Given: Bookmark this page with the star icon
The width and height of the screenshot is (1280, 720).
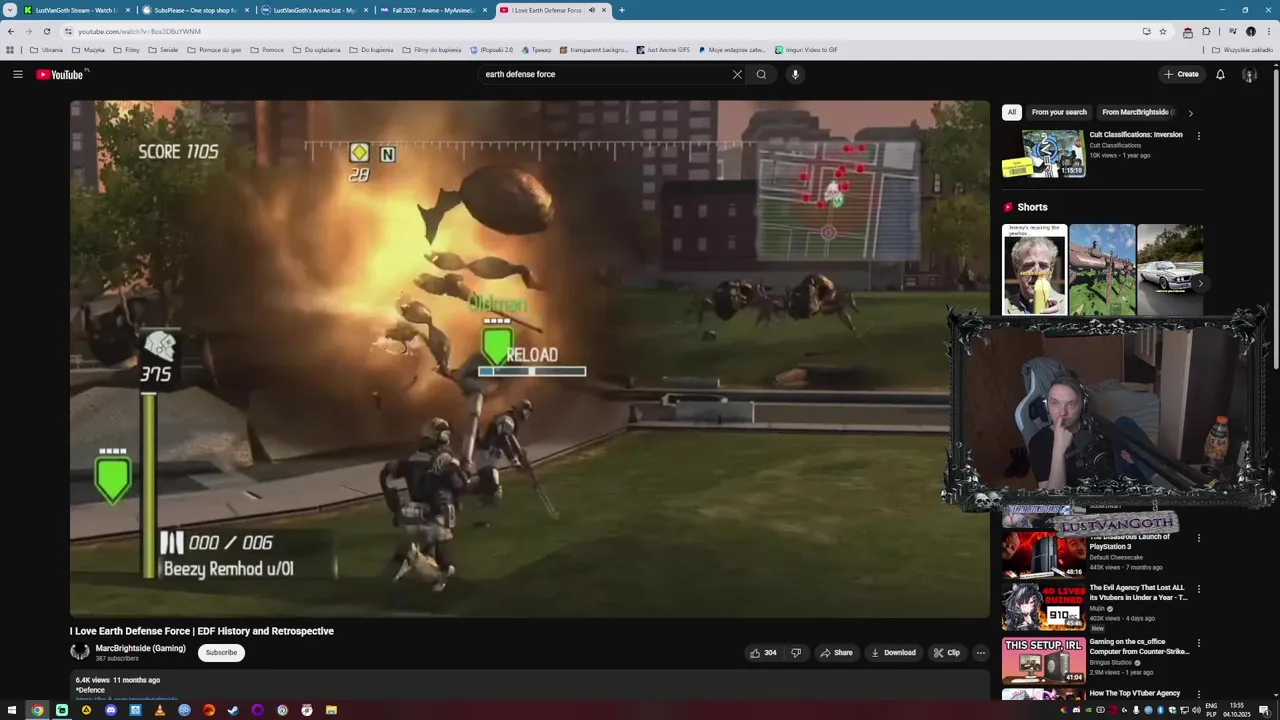Looking at the screenshot, I should (x=1163, y=31).
